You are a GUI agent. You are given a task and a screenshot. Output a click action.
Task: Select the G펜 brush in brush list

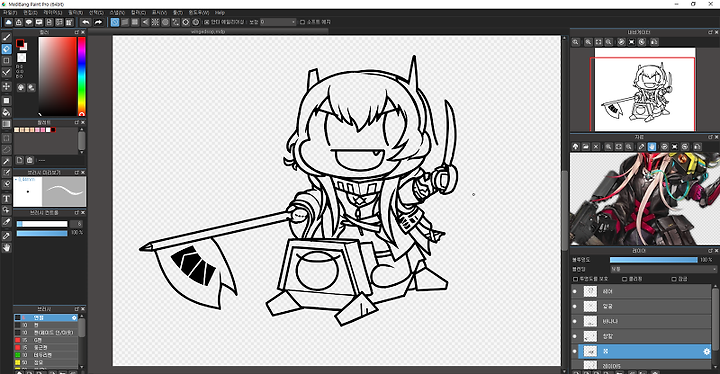tap(46, 340)
